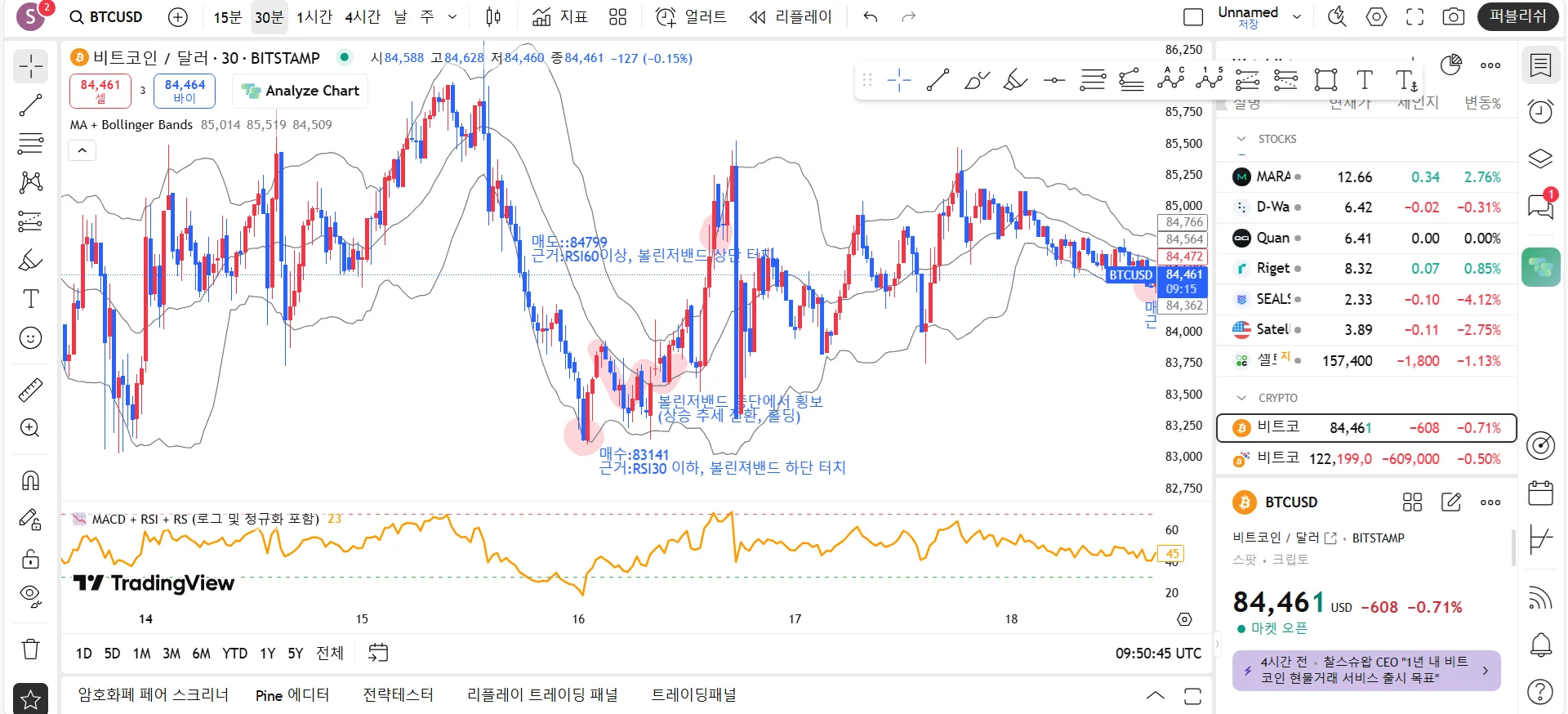
Task: Enter fullscreen mode
Action: click(x=1415, y=17)
